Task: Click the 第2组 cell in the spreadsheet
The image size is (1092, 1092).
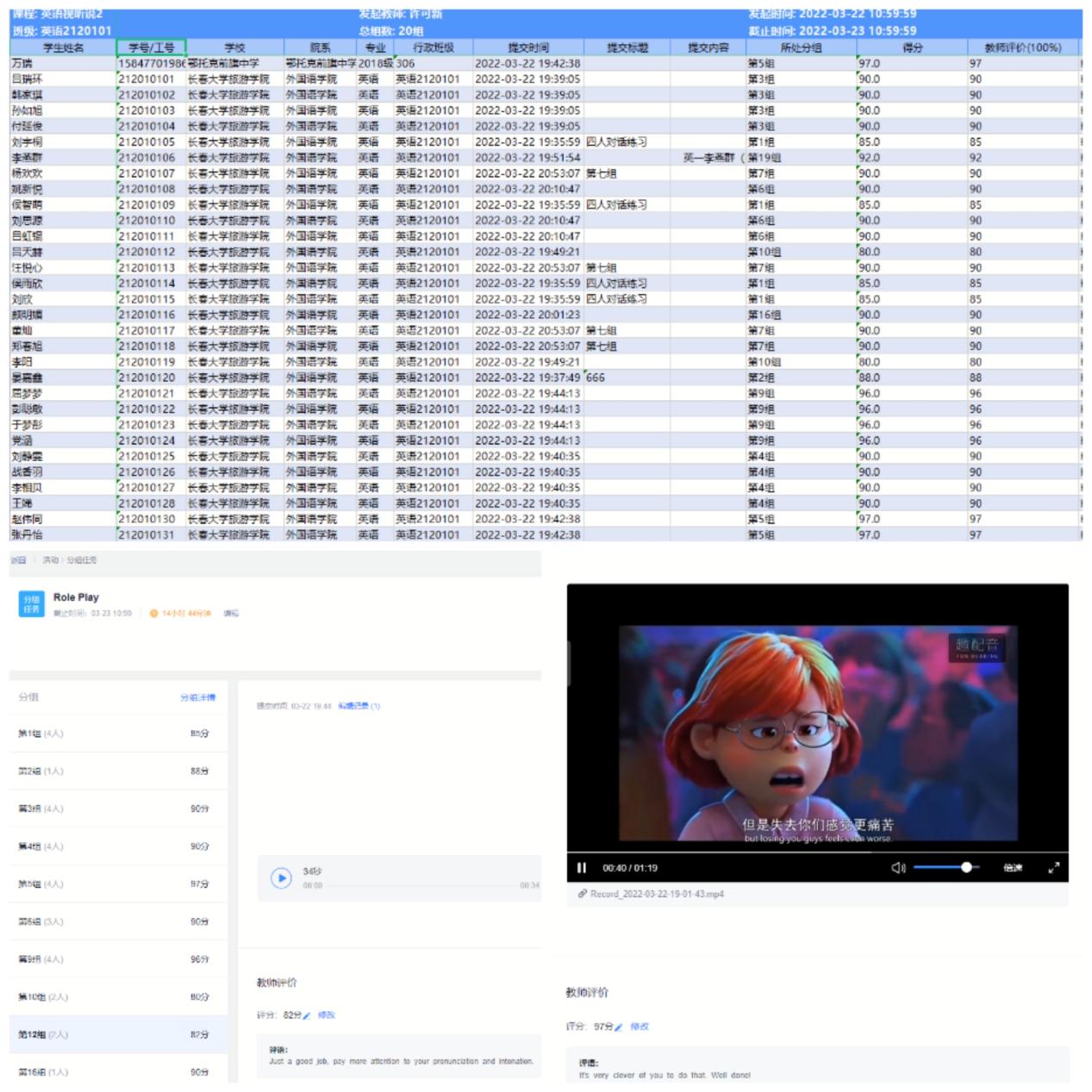Action: [801, 378]
